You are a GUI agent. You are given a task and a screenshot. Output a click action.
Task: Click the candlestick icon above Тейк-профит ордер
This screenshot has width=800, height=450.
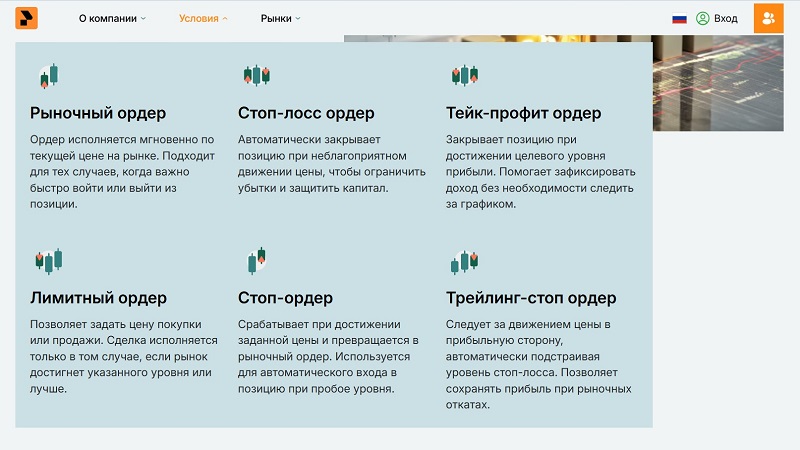[x=463, y=75]
